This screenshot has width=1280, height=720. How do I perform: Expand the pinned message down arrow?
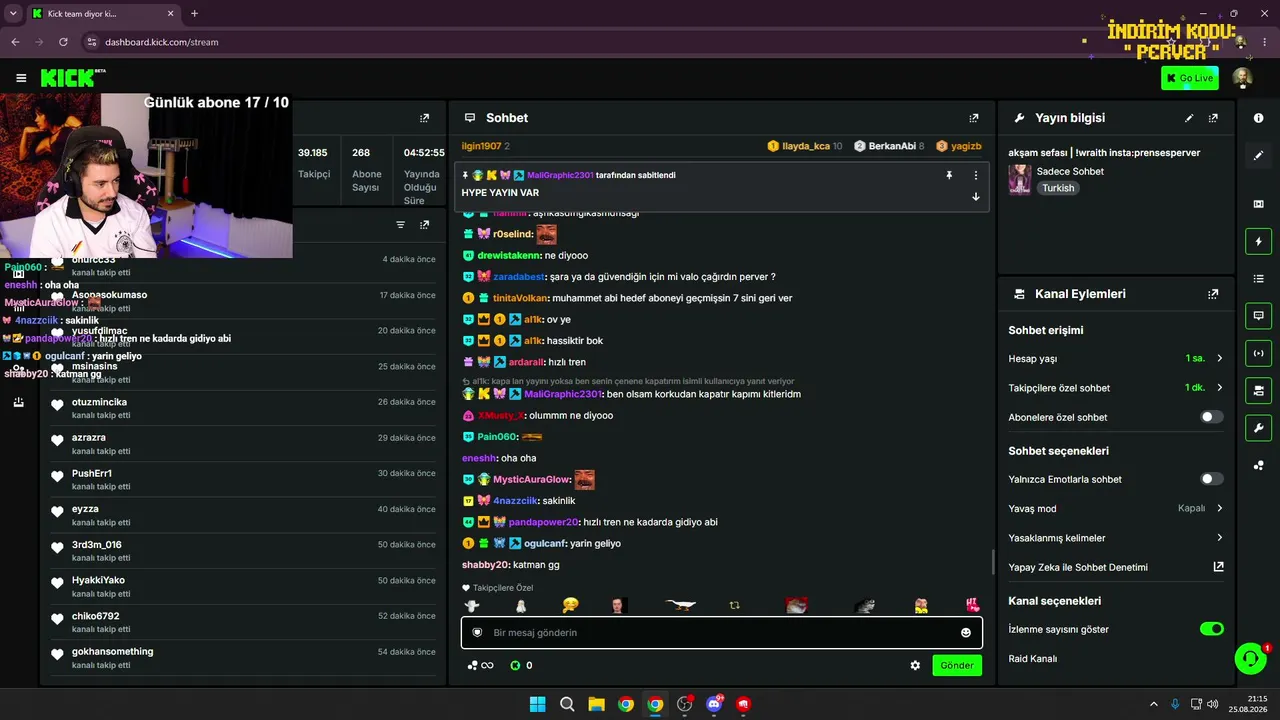976,196
